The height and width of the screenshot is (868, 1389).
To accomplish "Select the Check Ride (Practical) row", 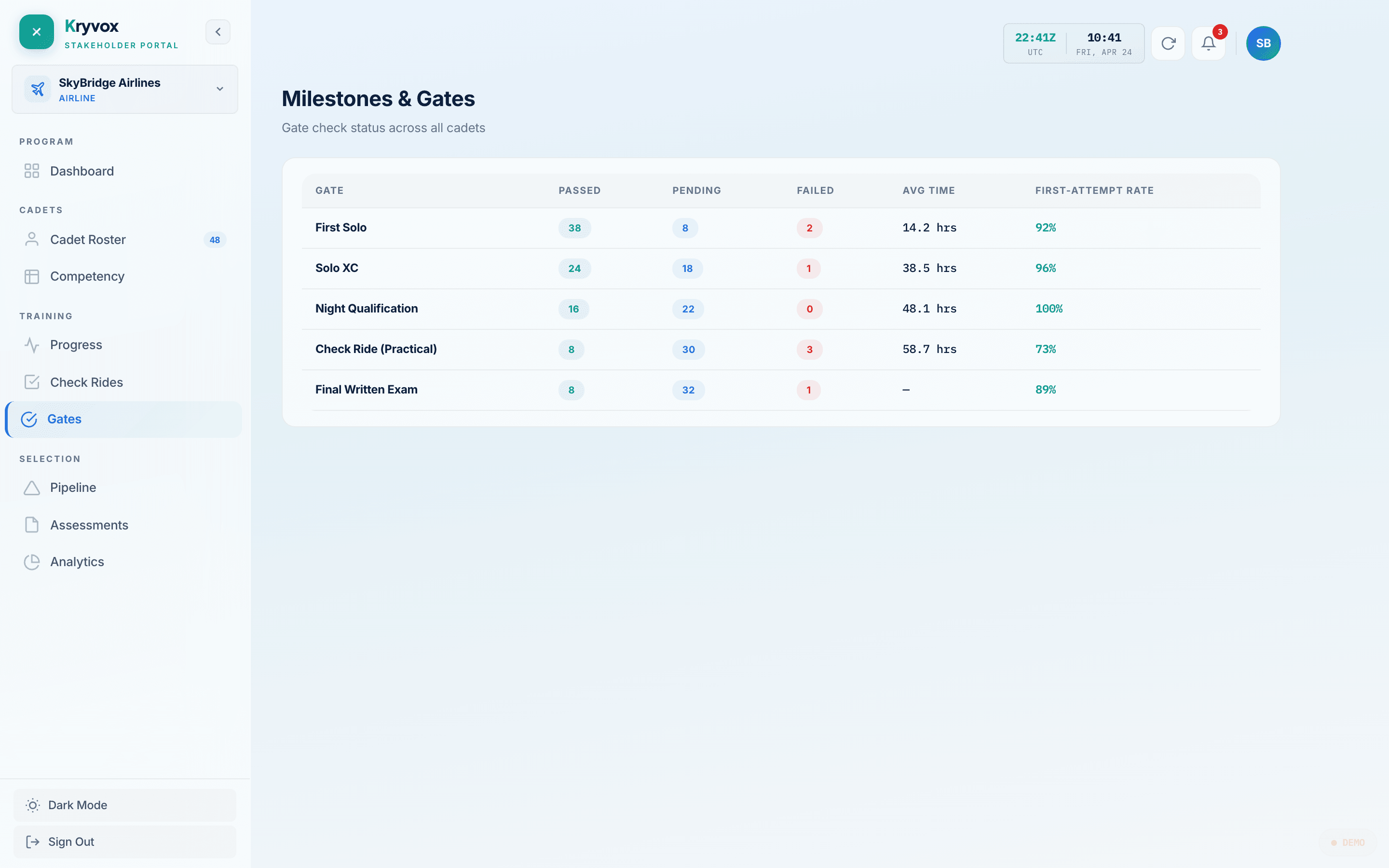I will (781, 350).
